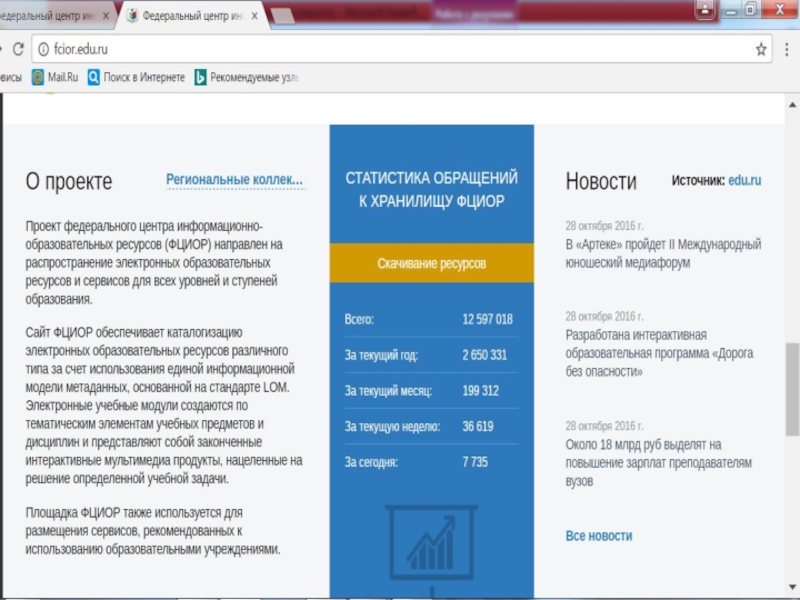800x600 pixels.
Task: Open the Chrome menu with three dots
Action: [787, 49]
